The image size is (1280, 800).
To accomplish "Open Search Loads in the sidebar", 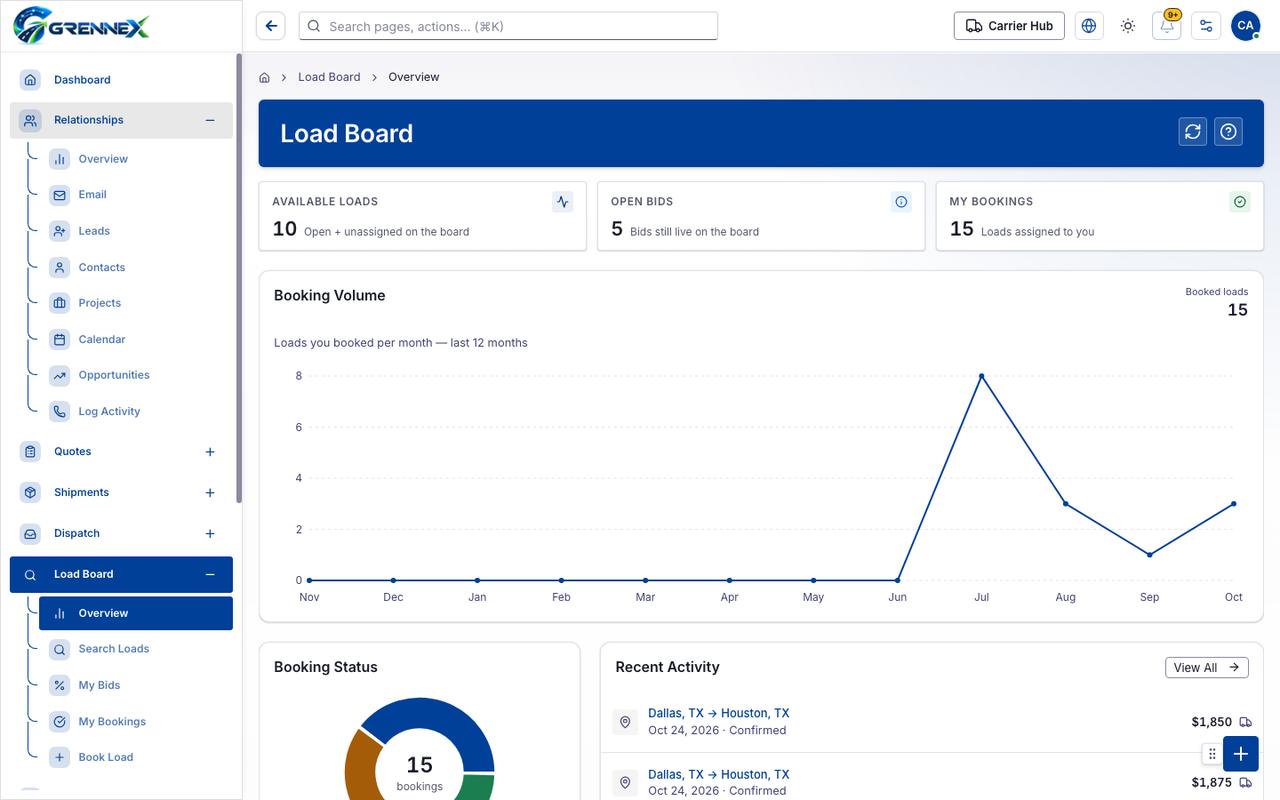I will (x=135, y=649).
